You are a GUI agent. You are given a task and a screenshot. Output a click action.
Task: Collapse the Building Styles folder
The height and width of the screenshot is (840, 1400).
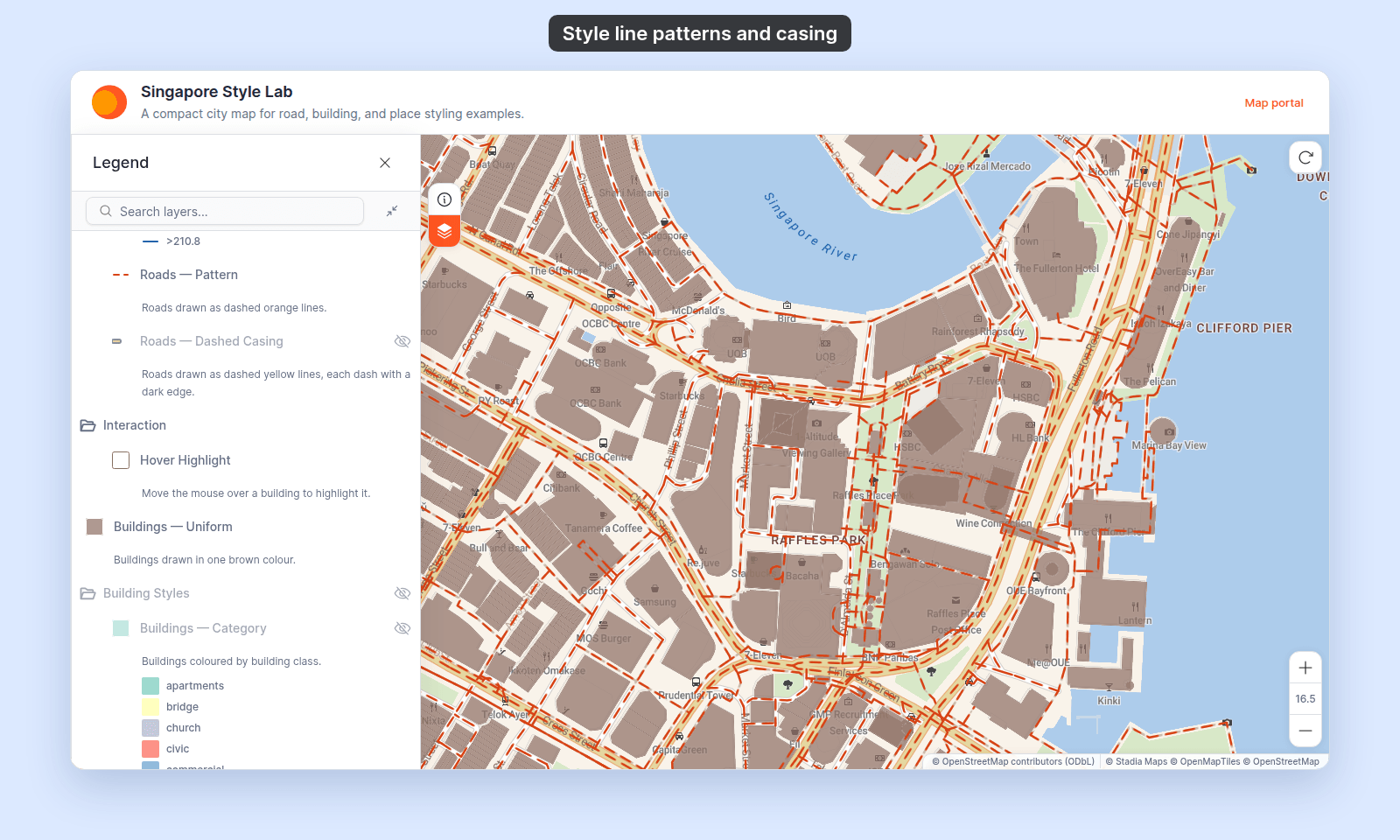click(87, 593)
